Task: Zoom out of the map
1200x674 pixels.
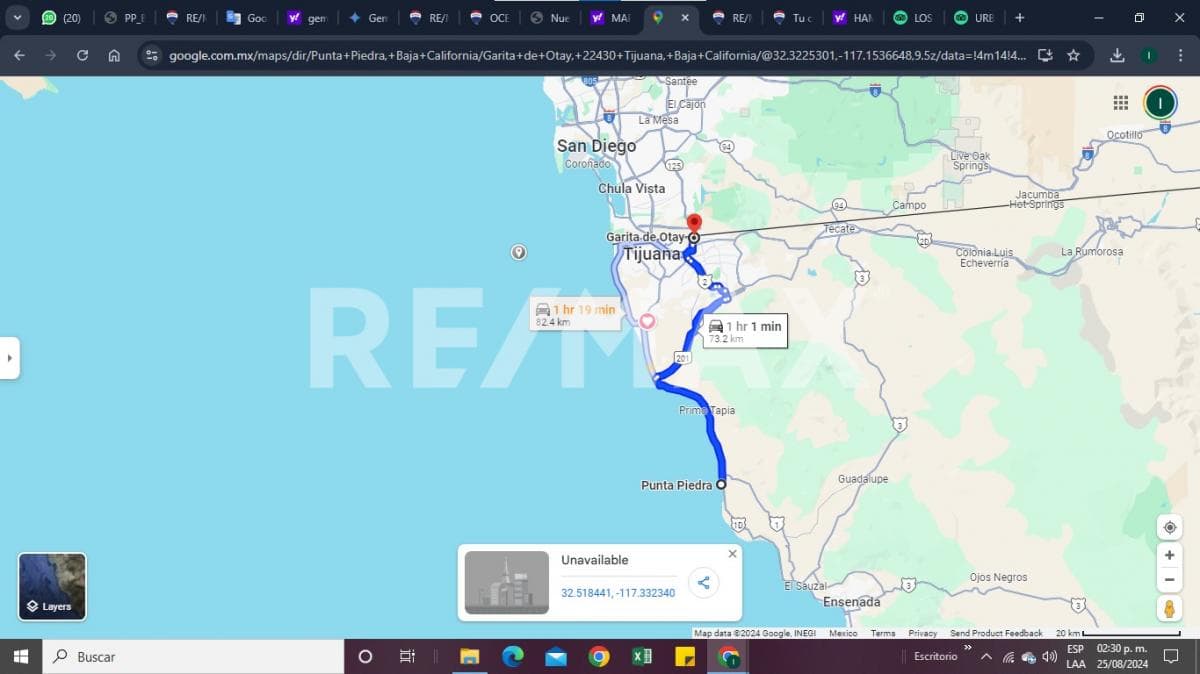Action: click(x=1169, y=580)
